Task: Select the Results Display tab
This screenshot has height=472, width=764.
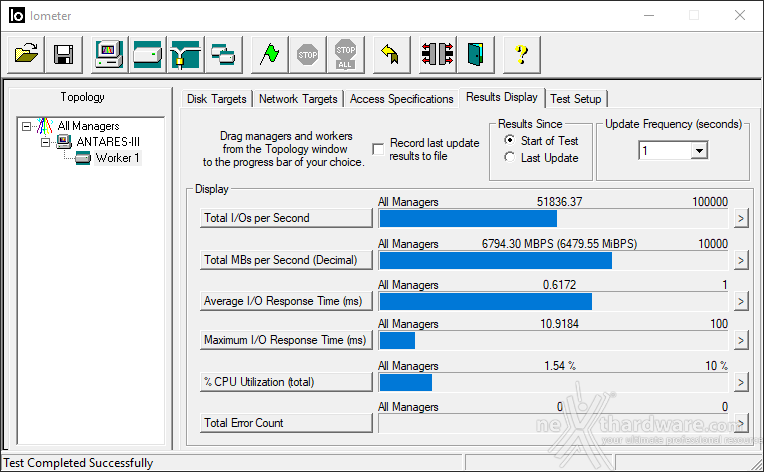Action: [x=502, y=97]
